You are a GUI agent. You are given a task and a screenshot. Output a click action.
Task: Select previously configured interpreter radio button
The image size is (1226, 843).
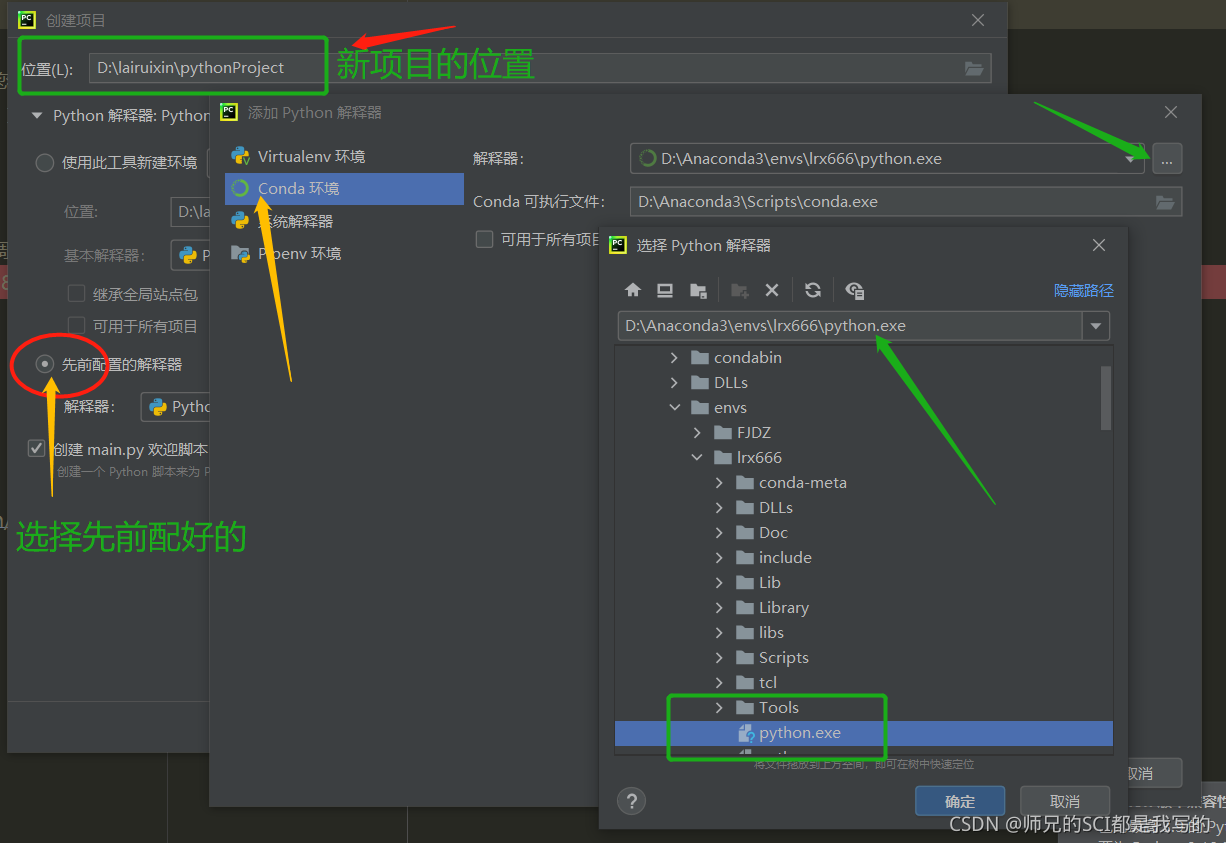pyautogui.click(x=45, y=364)
